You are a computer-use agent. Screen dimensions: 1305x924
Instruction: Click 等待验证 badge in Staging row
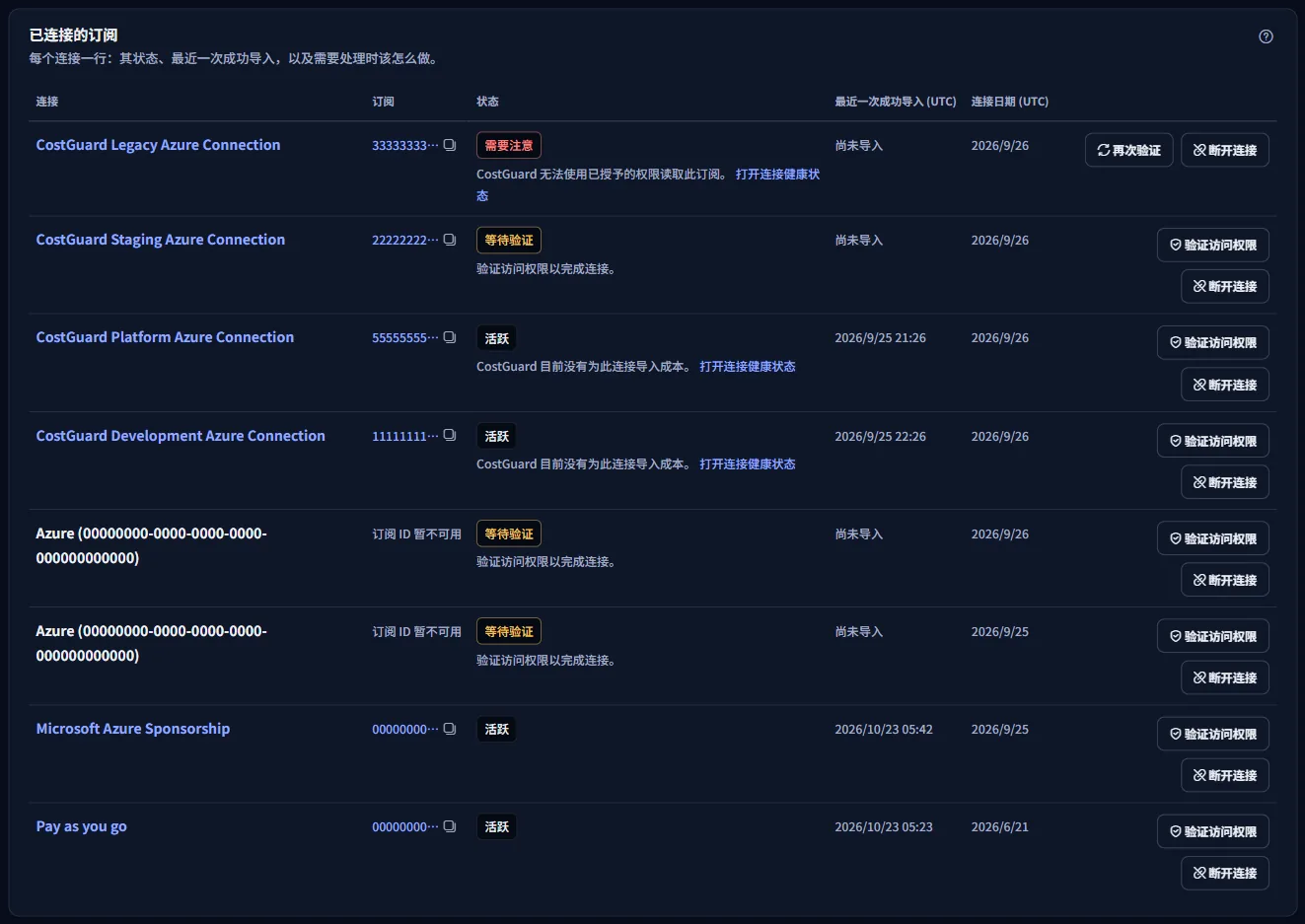(x=509, y=240)
